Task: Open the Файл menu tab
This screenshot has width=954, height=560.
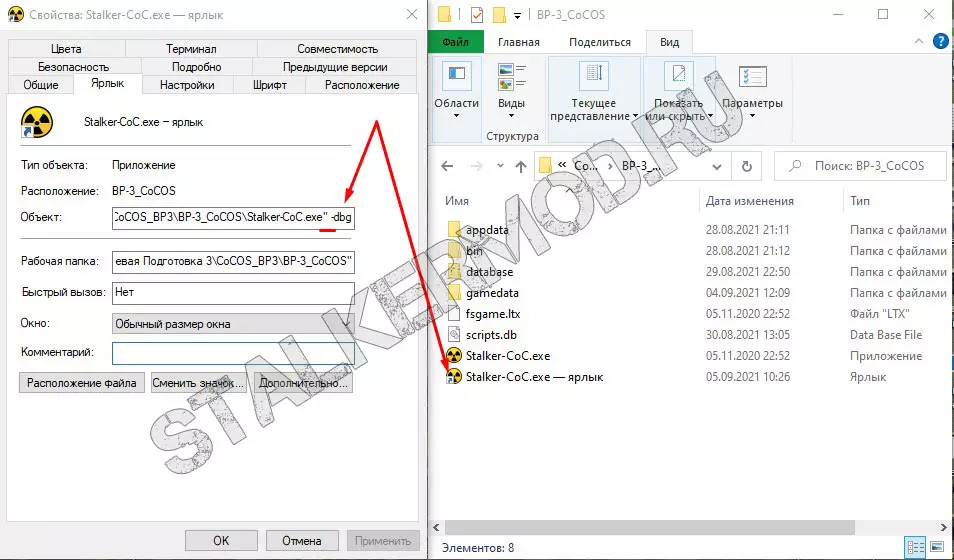Action: 456,42
